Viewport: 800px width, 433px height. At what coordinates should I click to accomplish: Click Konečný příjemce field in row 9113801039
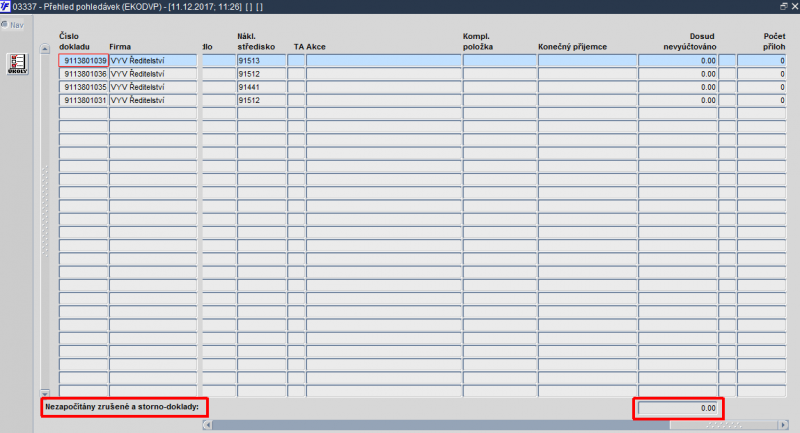point(587,60)
